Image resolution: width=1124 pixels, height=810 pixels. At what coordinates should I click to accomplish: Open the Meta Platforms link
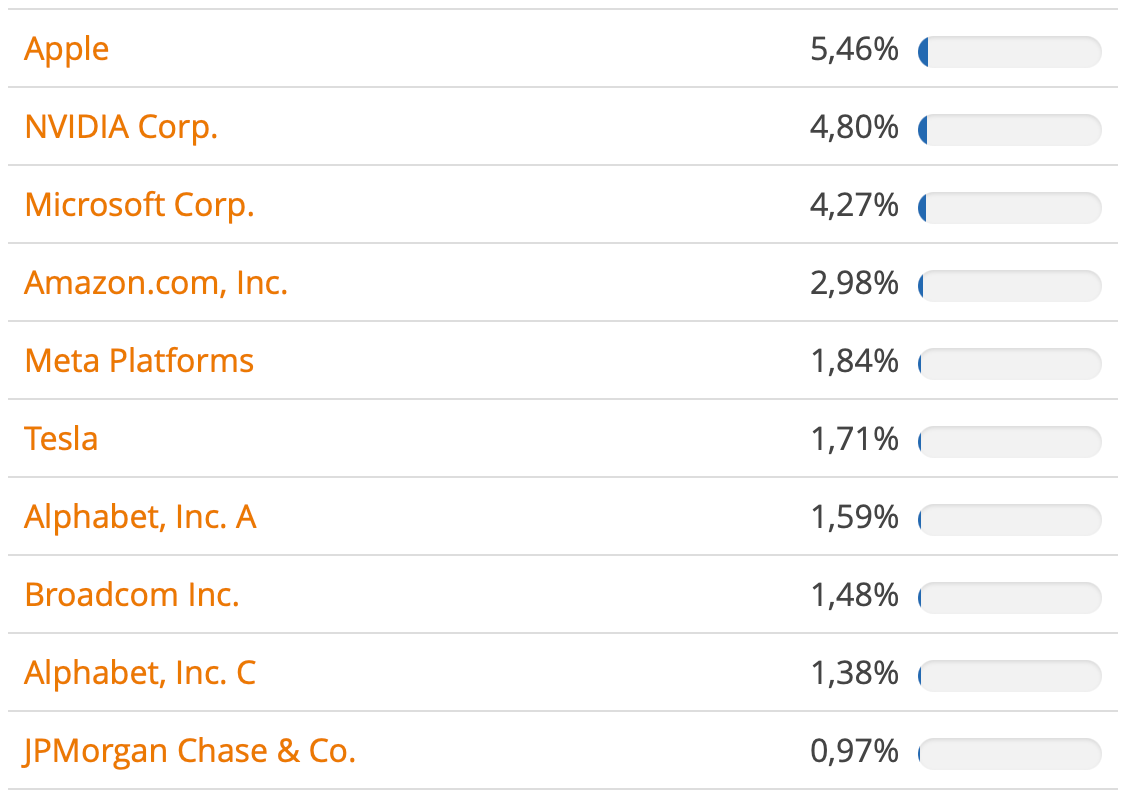tap(139, 361)
